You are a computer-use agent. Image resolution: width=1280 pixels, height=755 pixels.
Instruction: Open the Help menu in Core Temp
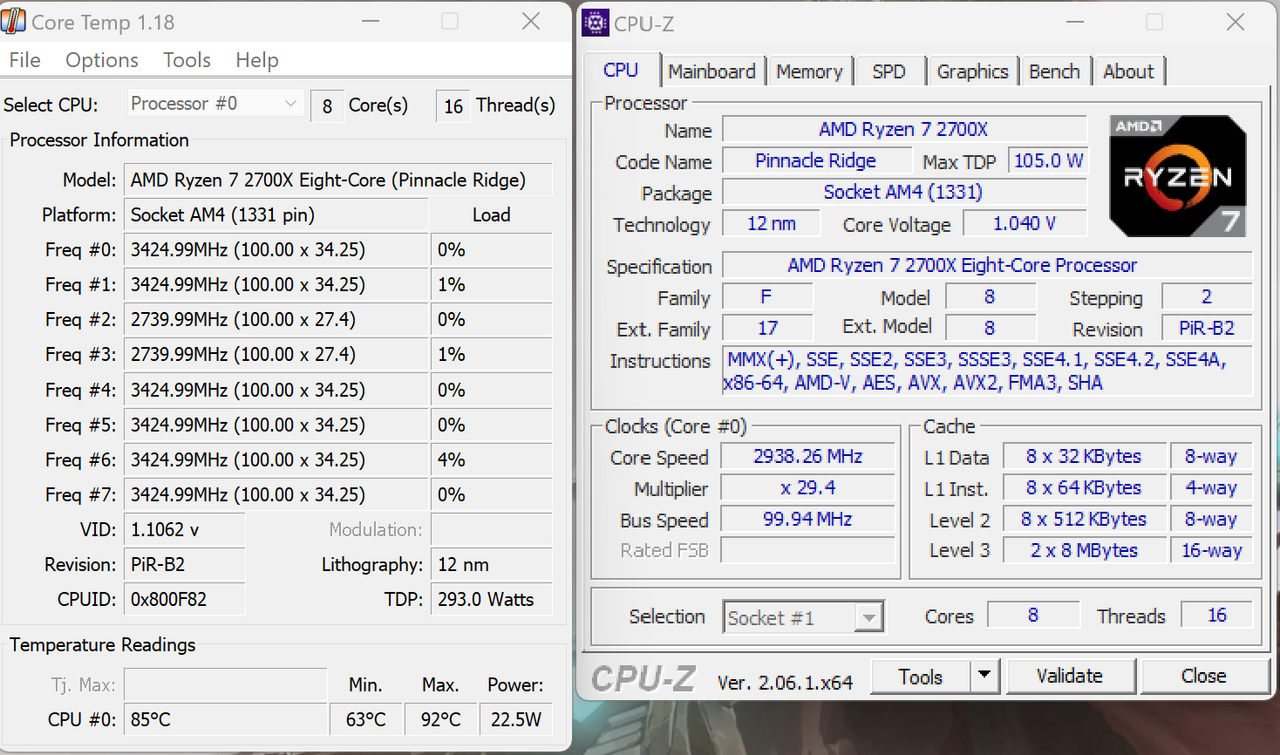[256, 60]
